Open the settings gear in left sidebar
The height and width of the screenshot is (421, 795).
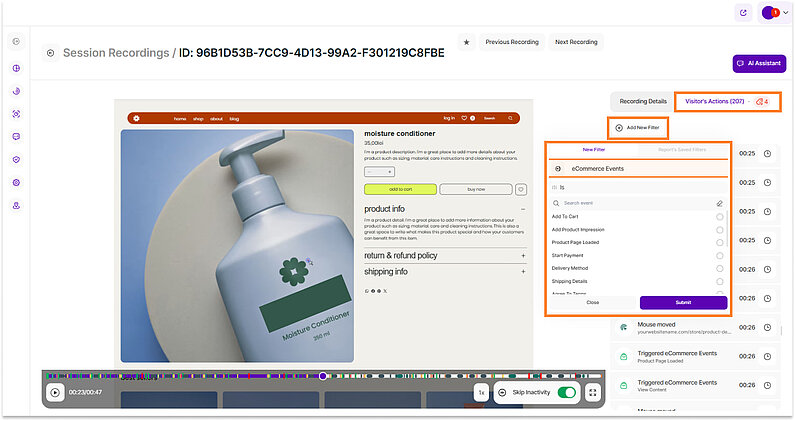(16, 183)
